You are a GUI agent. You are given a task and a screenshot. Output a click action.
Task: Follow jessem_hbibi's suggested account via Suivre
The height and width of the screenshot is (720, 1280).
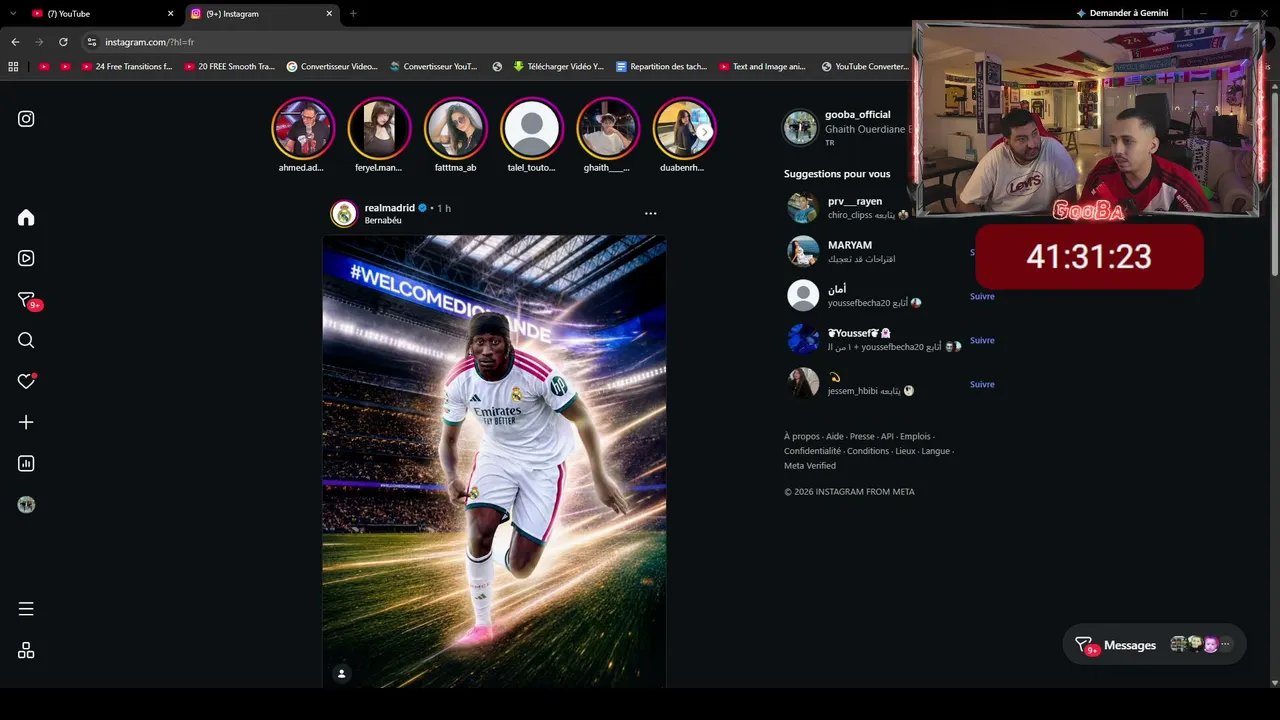982,384
